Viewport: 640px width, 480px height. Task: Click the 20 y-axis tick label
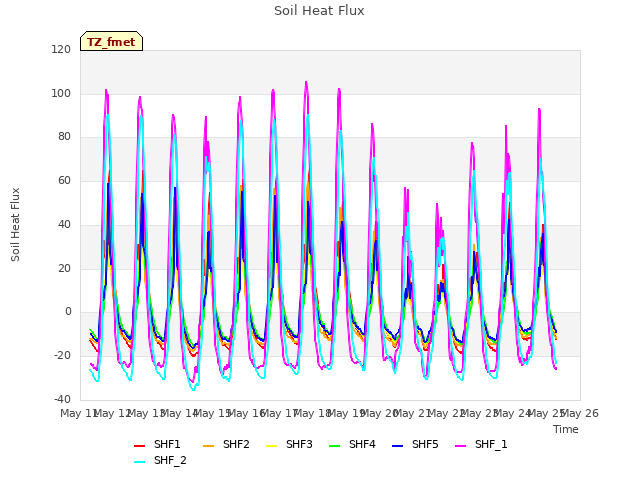64,268
